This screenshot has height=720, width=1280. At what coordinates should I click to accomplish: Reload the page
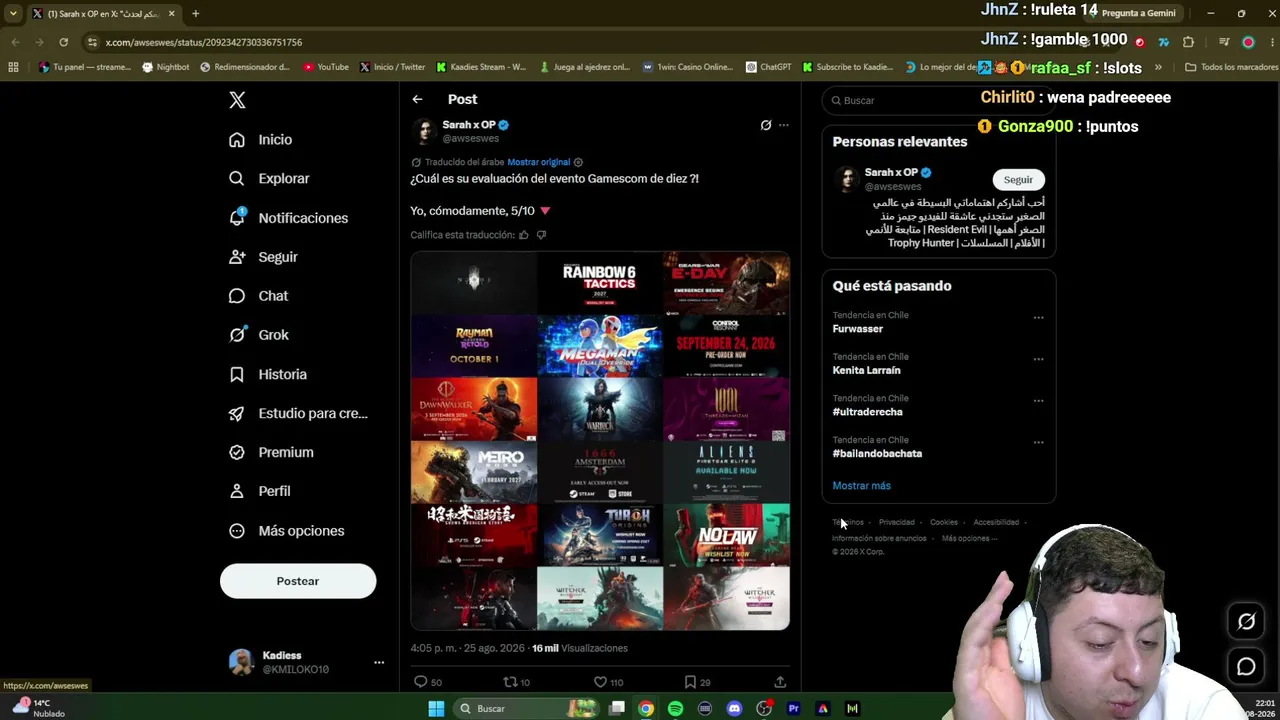click(63, 42)
